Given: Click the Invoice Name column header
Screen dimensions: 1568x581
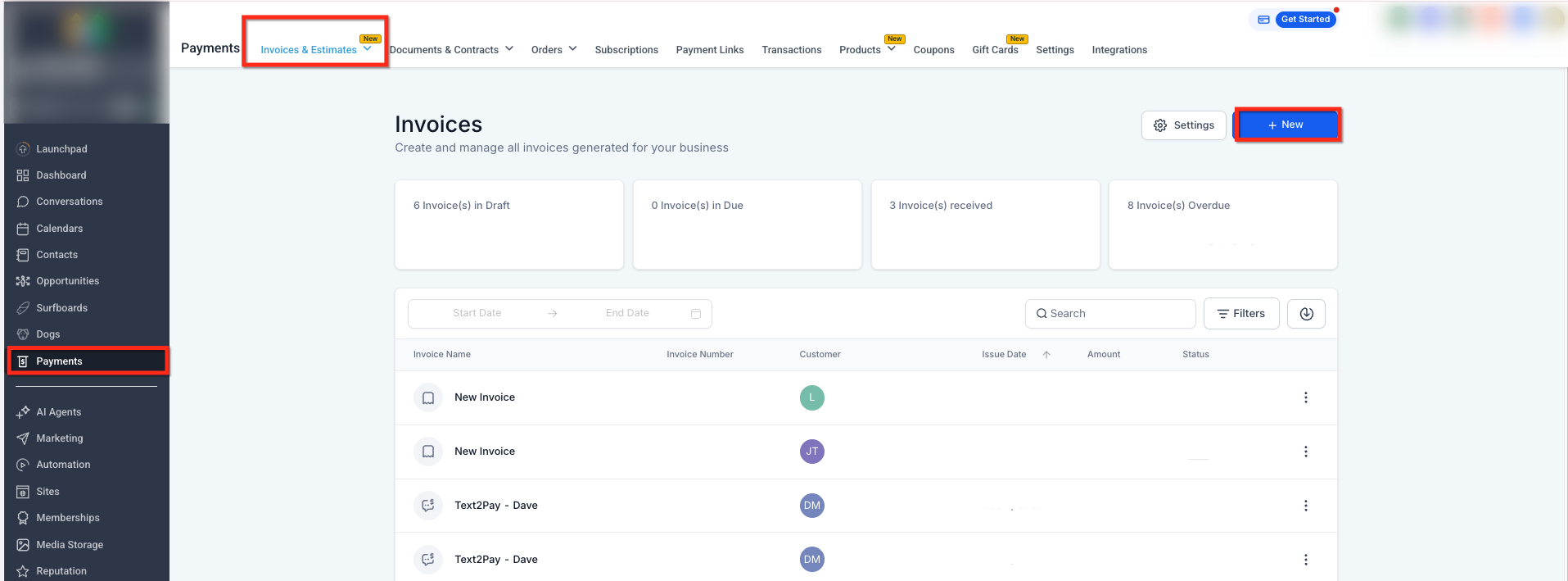Looking at the screenshot, I should click(442, 355).
